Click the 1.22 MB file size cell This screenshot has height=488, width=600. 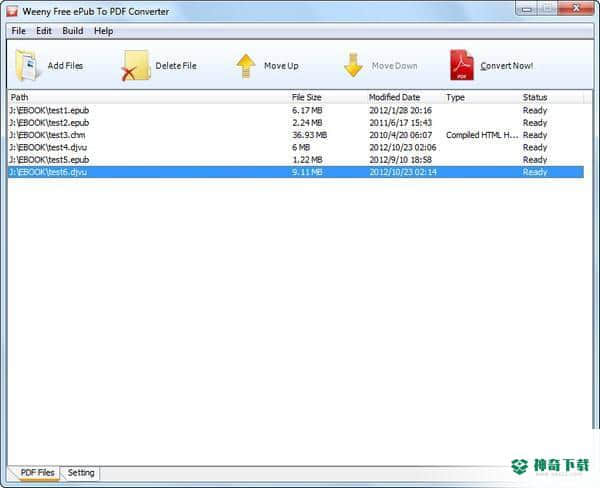coord(307,159)
